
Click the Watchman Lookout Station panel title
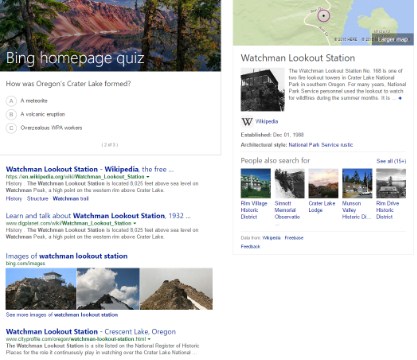pyautogui.click(x=298, y=58)
